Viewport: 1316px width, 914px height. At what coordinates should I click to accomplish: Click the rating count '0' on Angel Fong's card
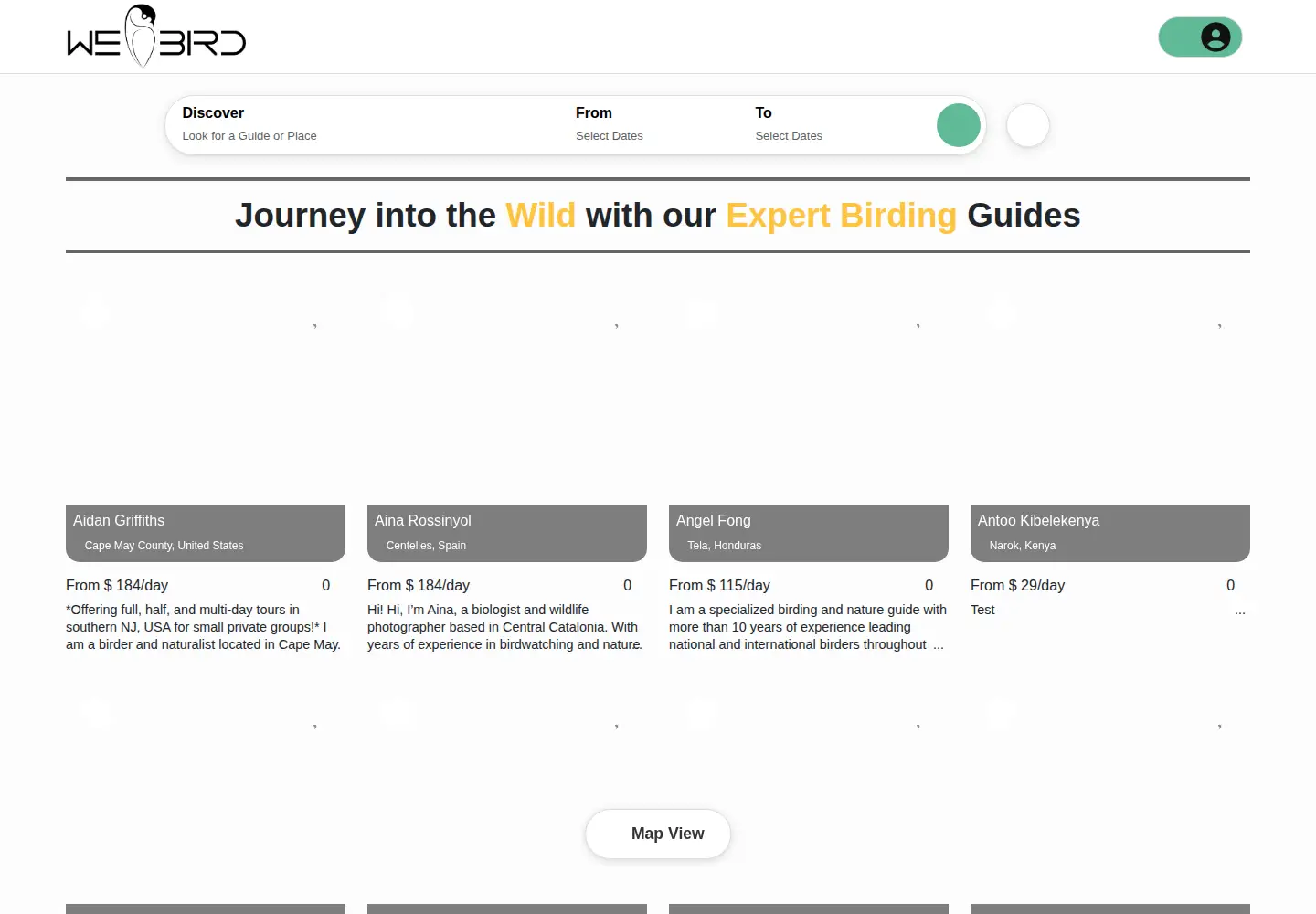click(x=929, y=585)
